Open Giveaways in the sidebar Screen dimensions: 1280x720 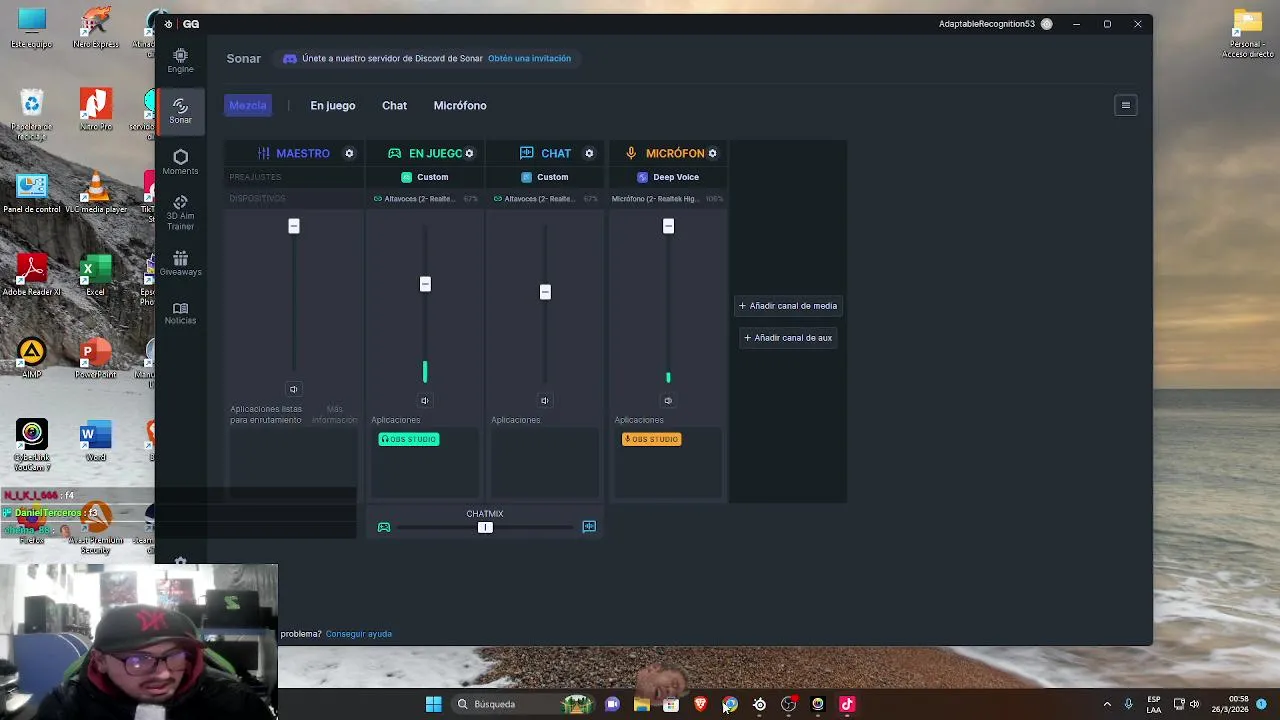(180, 263)
